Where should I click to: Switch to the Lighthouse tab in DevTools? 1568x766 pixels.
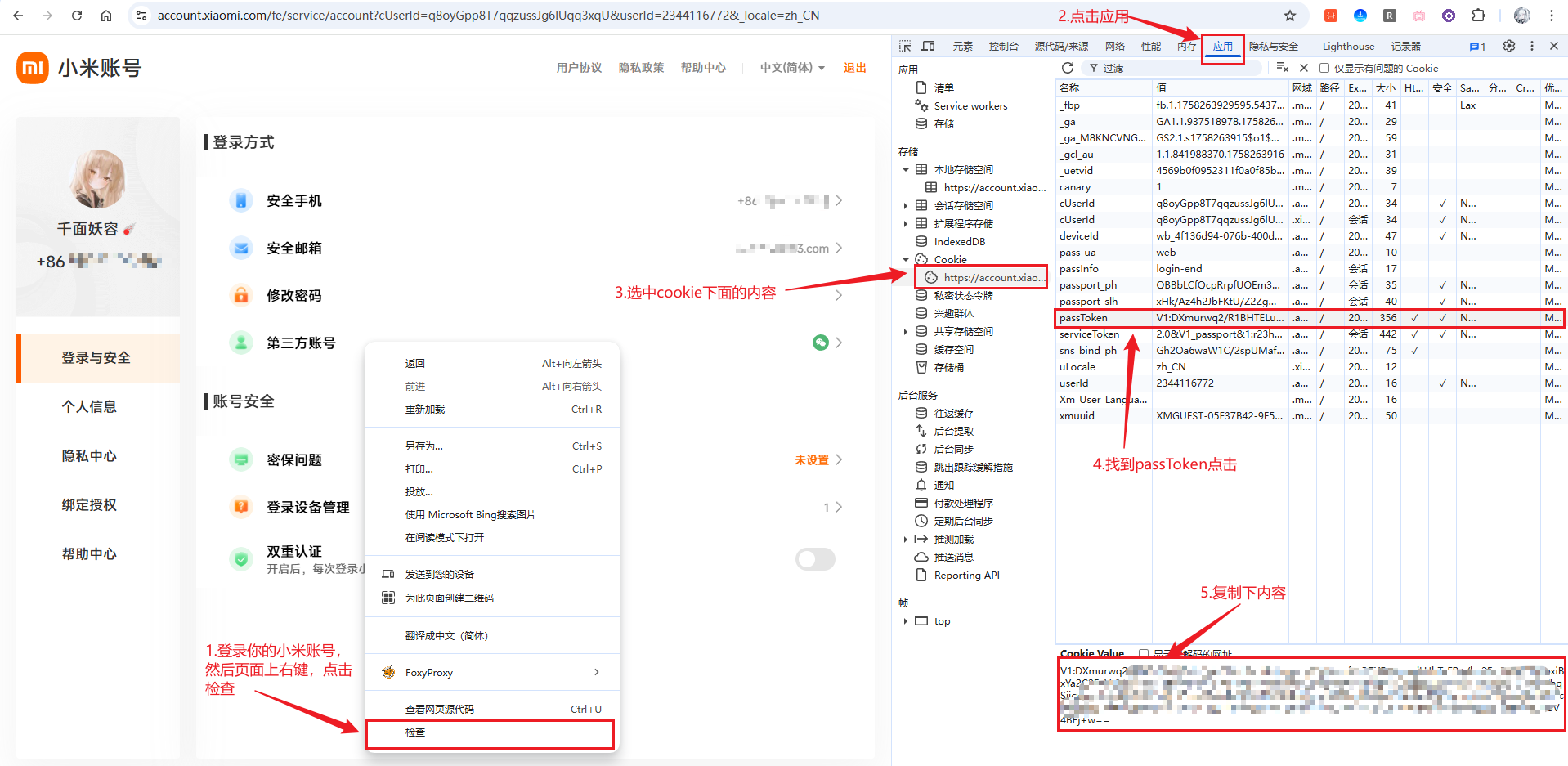tap(1348, 47)
